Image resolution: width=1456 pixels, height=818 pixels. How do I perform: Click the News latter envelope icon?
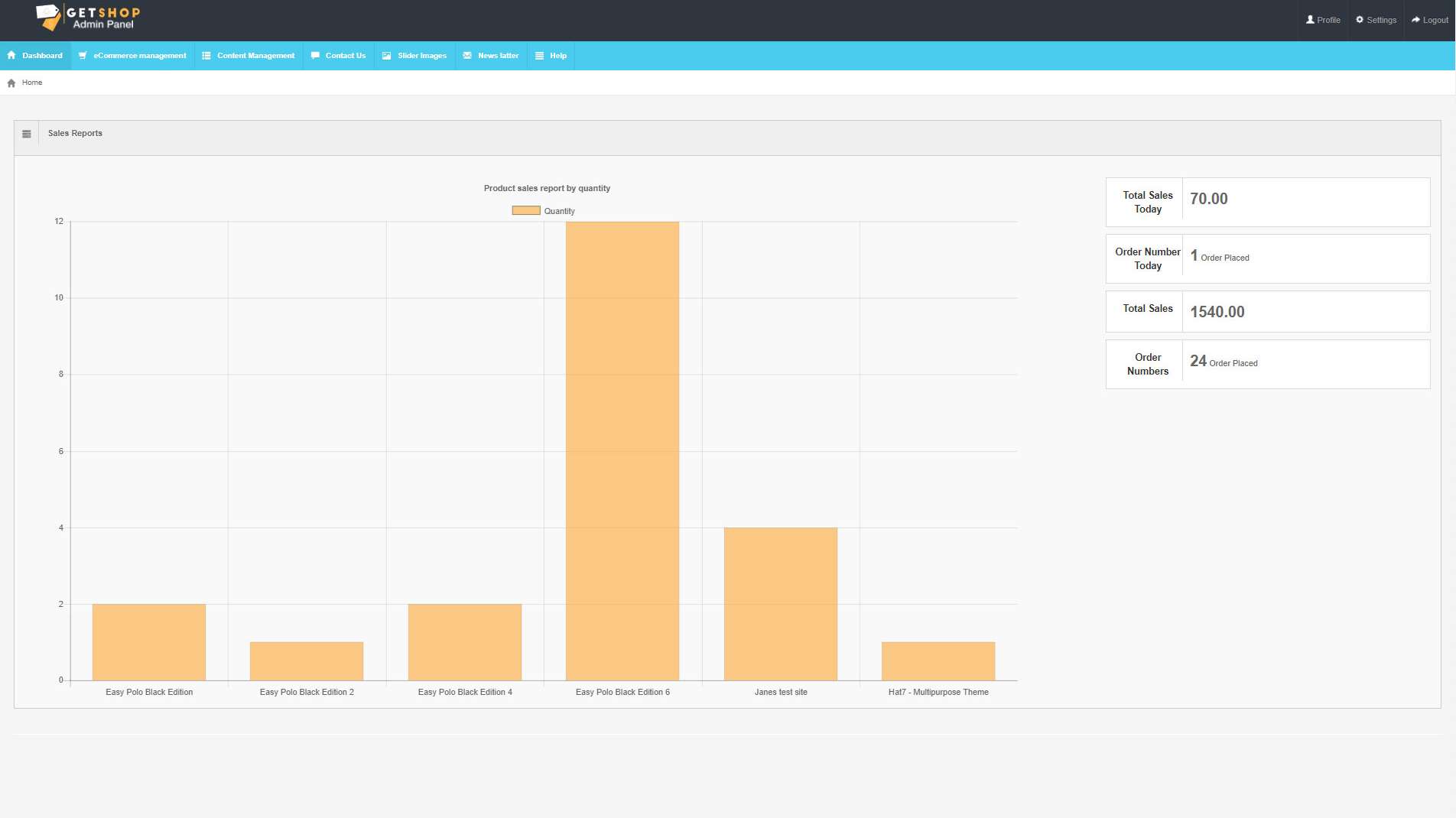[467, 56]
